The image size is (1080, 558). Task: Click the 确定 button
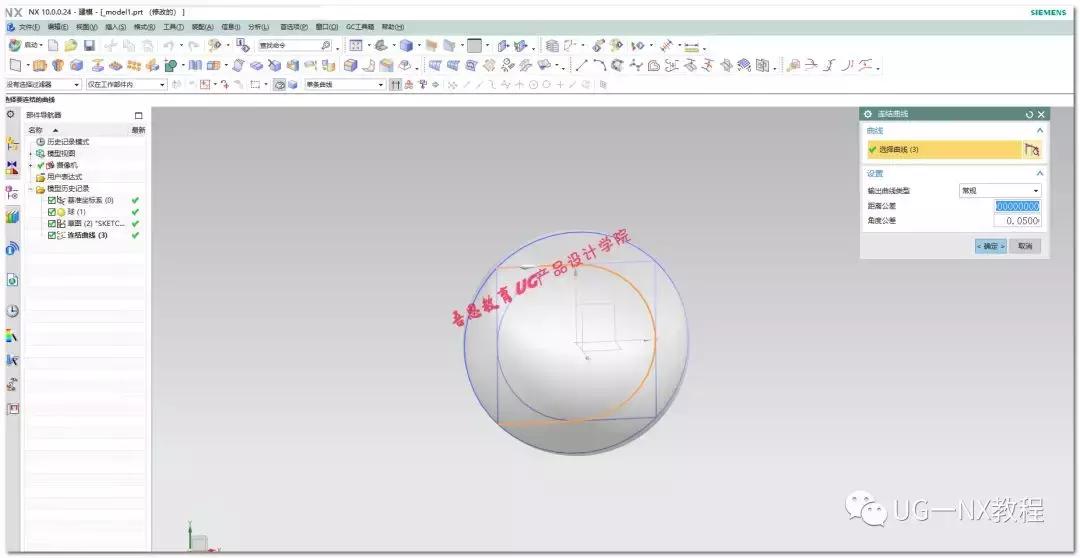coord(990,246)
